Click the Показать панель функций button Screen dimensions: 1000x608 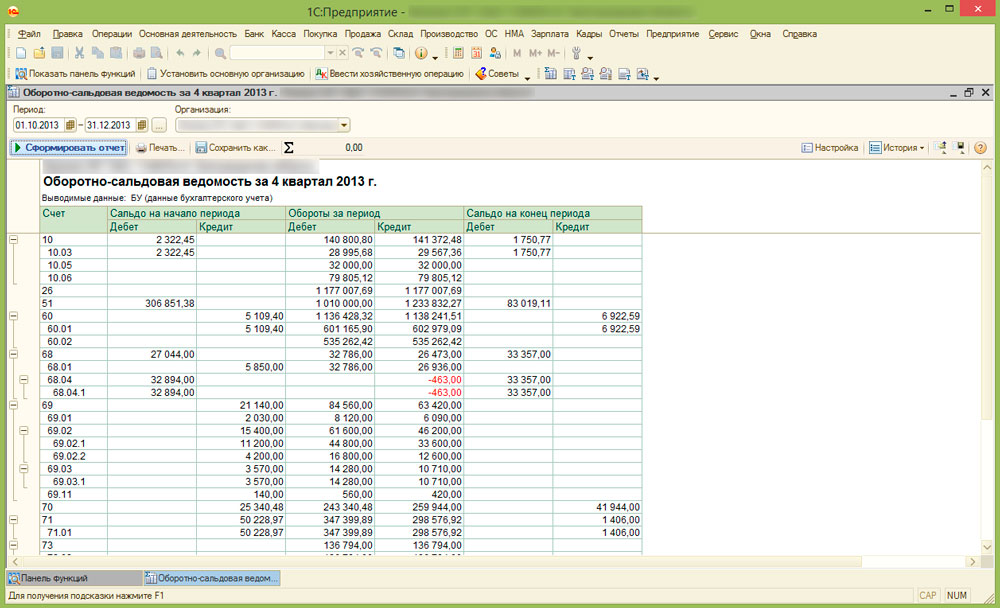pyautogui.click(x=73, y=74)
